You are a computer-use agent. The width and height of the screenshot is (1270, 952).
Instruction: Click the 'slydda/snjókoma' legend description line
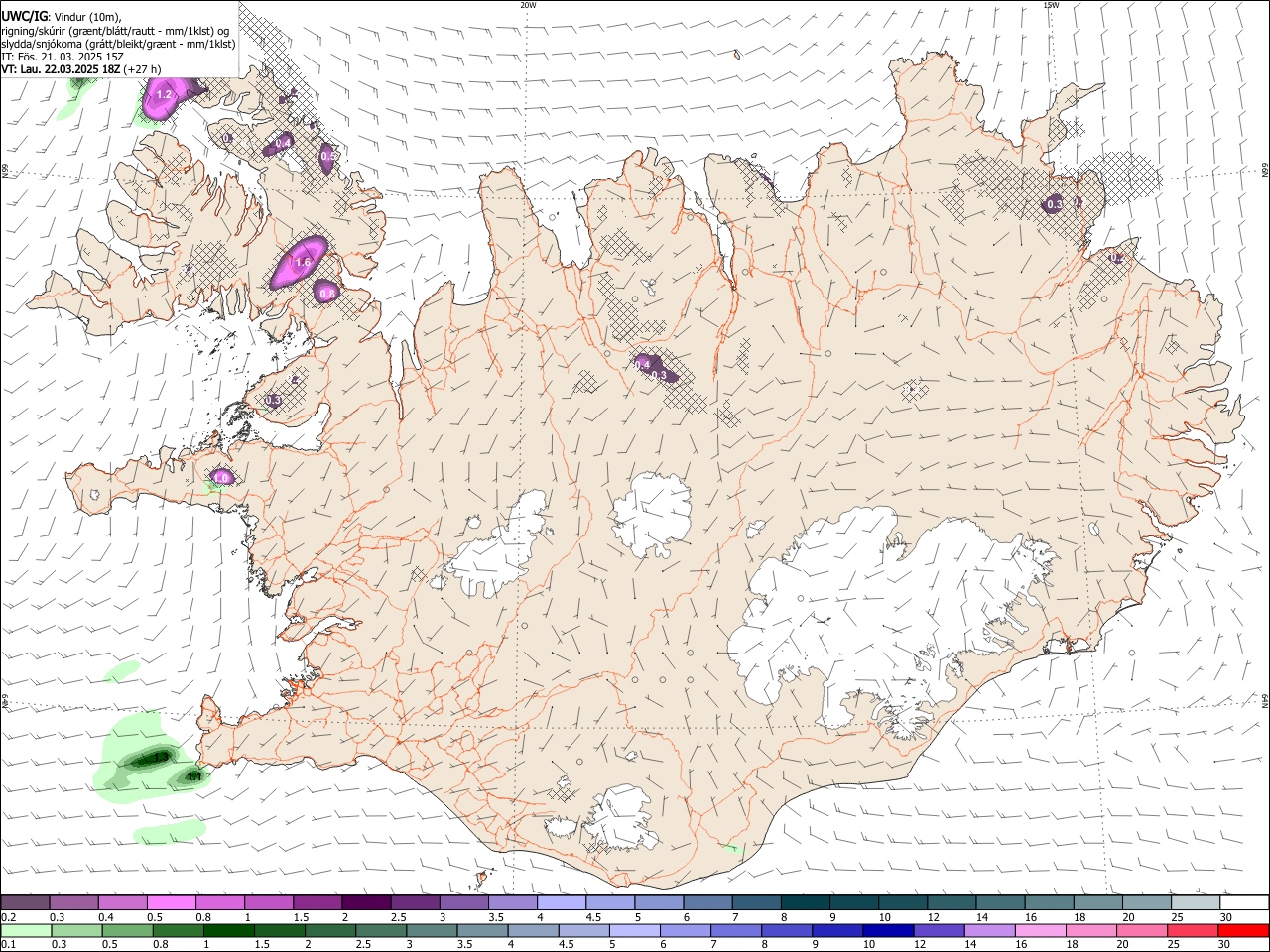pos(118,44)
